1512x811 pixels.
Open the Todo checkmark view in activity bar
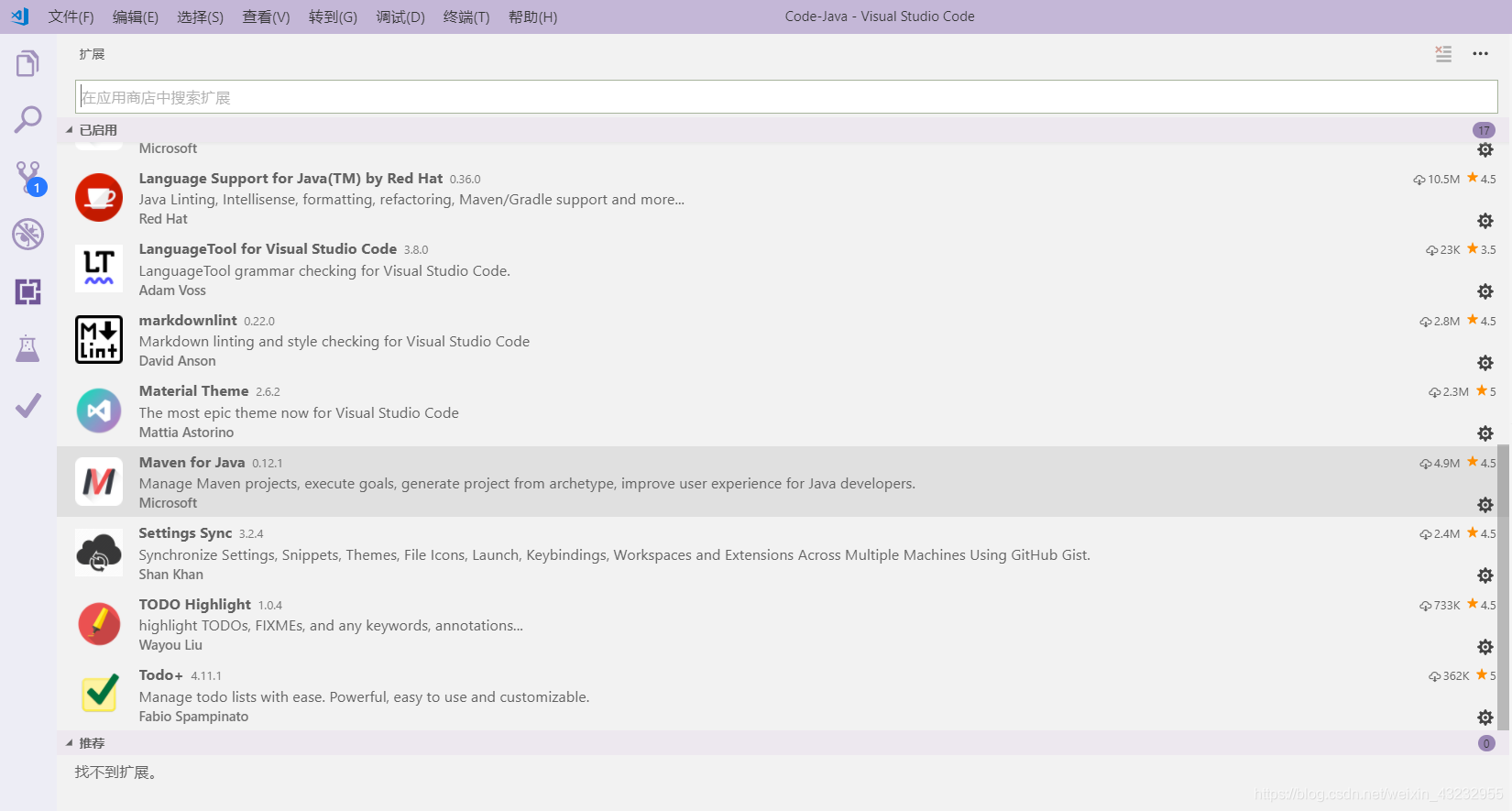click(x=27, y=405)
